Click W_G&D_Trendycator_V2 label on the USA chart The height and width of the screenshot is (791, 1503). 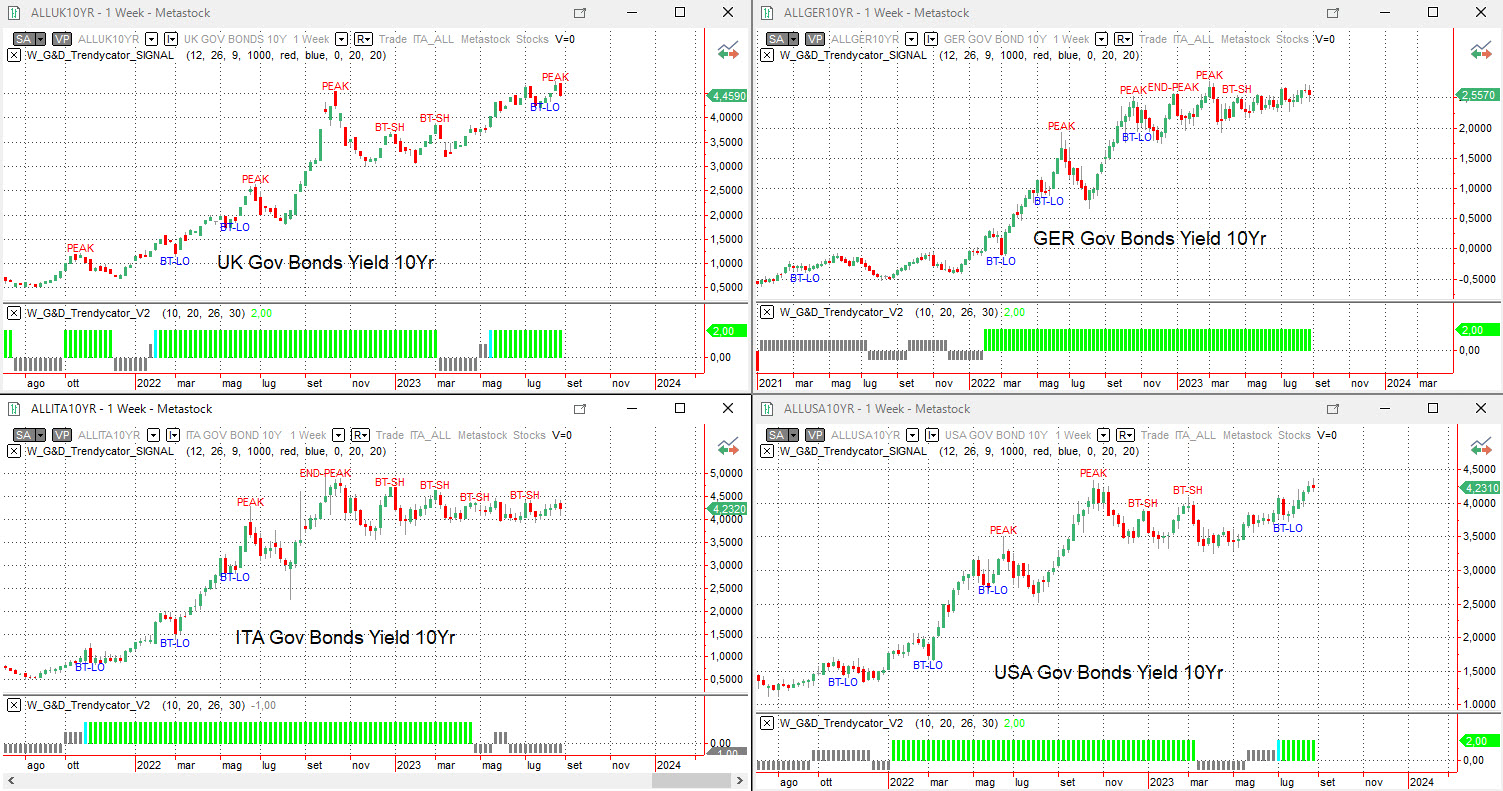pos(841,723)
